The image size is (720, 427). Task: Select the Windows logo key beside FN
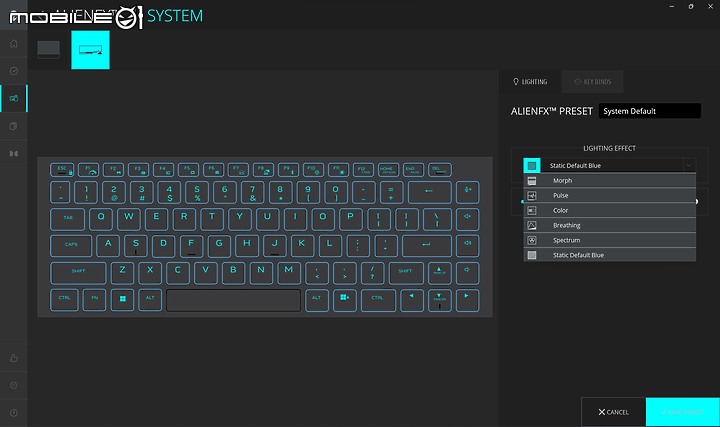[x=123, y=300]
